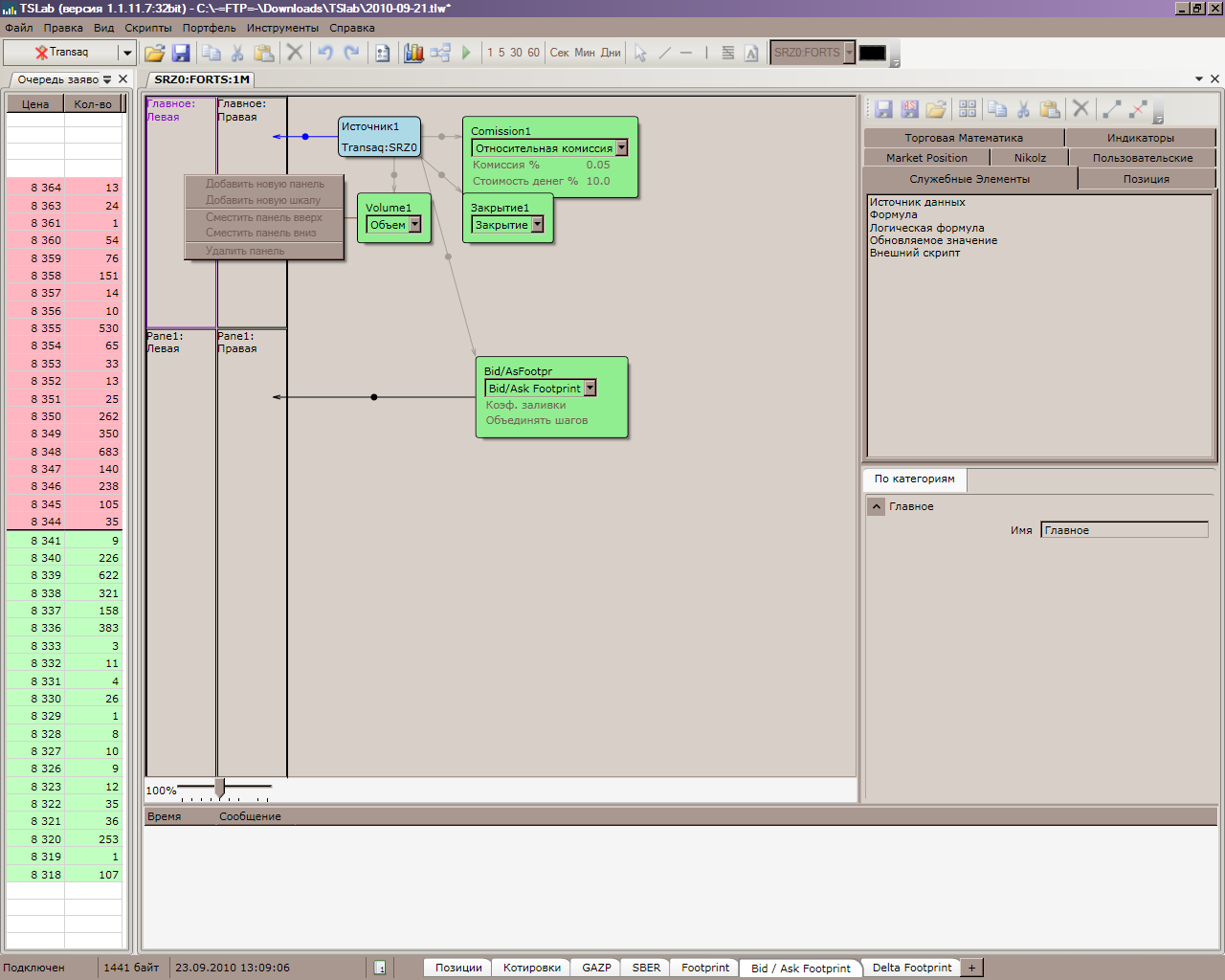Click the black color swatch in toolbar
This screenshot has width=1225, height=980.
pyautogui.click(x=872, y=53)
